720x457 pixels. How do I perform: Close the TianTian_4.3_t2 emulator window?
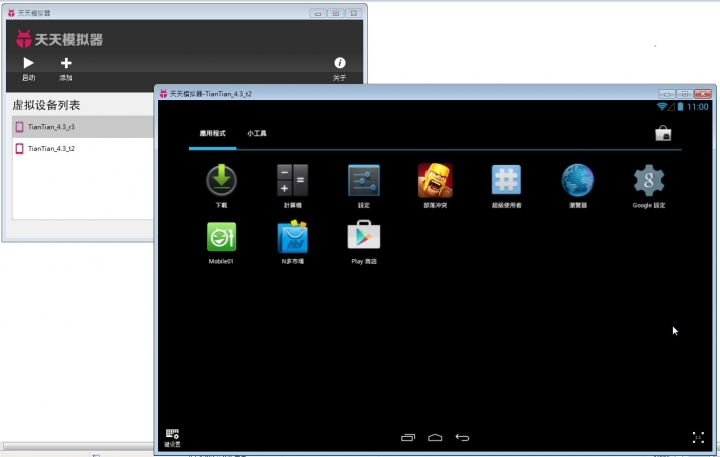click(x=703, y=94)
